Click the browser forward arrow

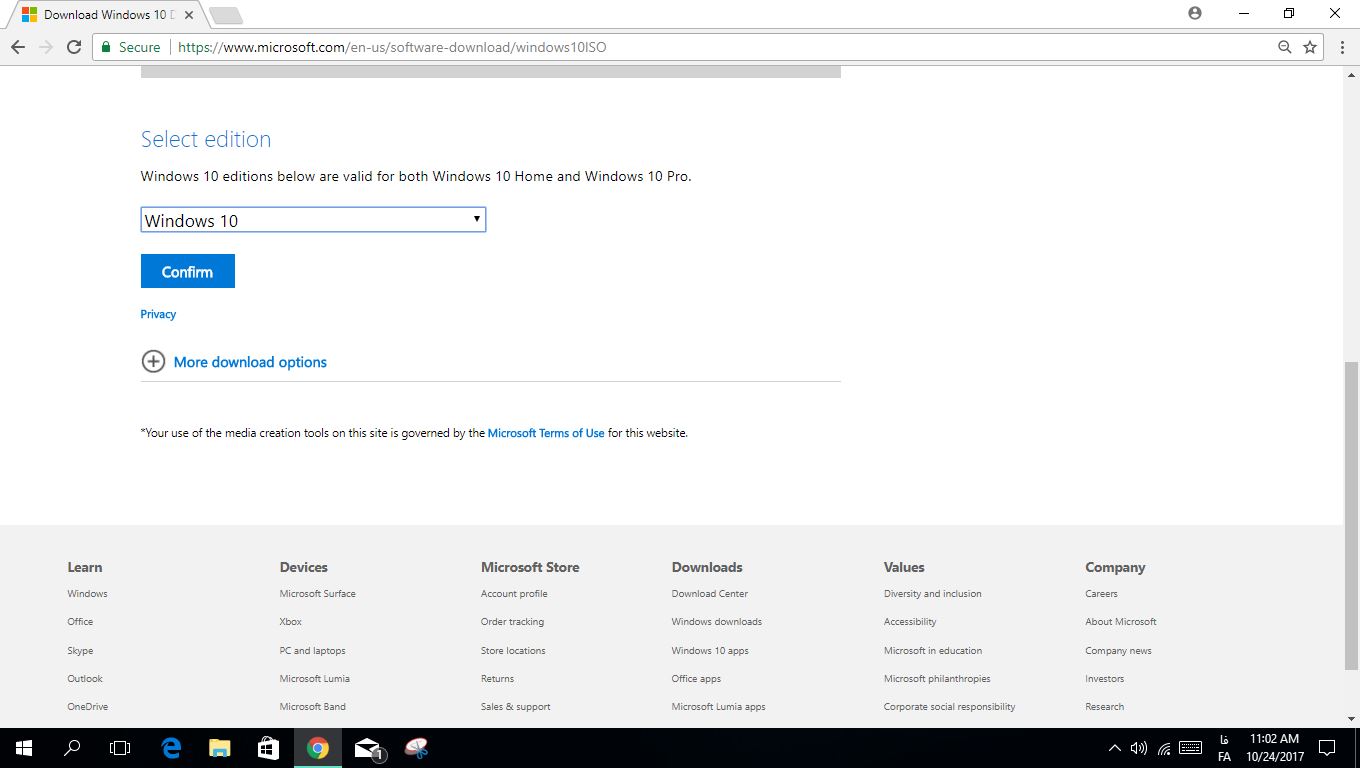pyautogui.click(x=45, y=47)
